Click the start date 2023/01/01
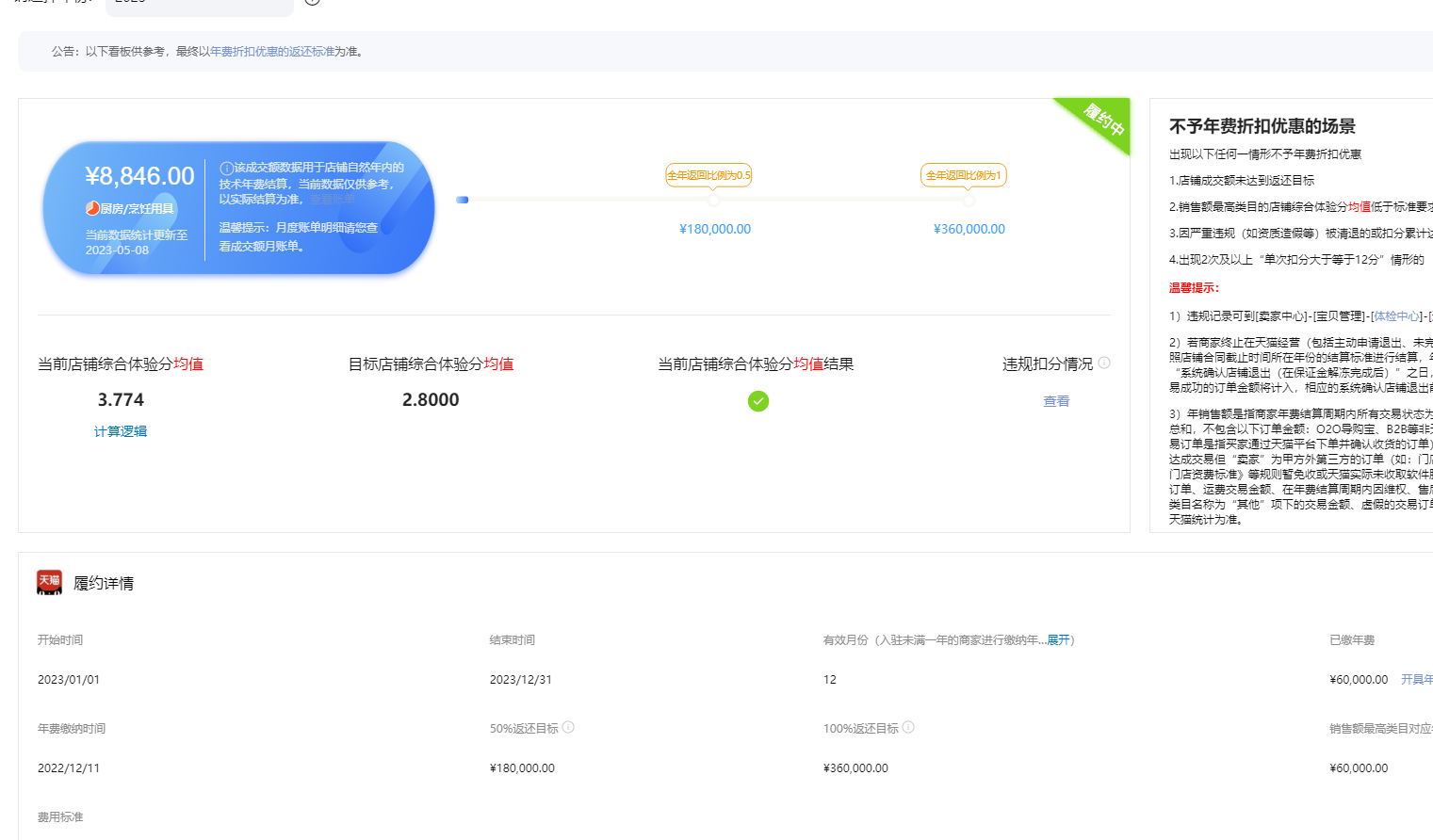1433x840 pixels. click(x=69, y=680)
